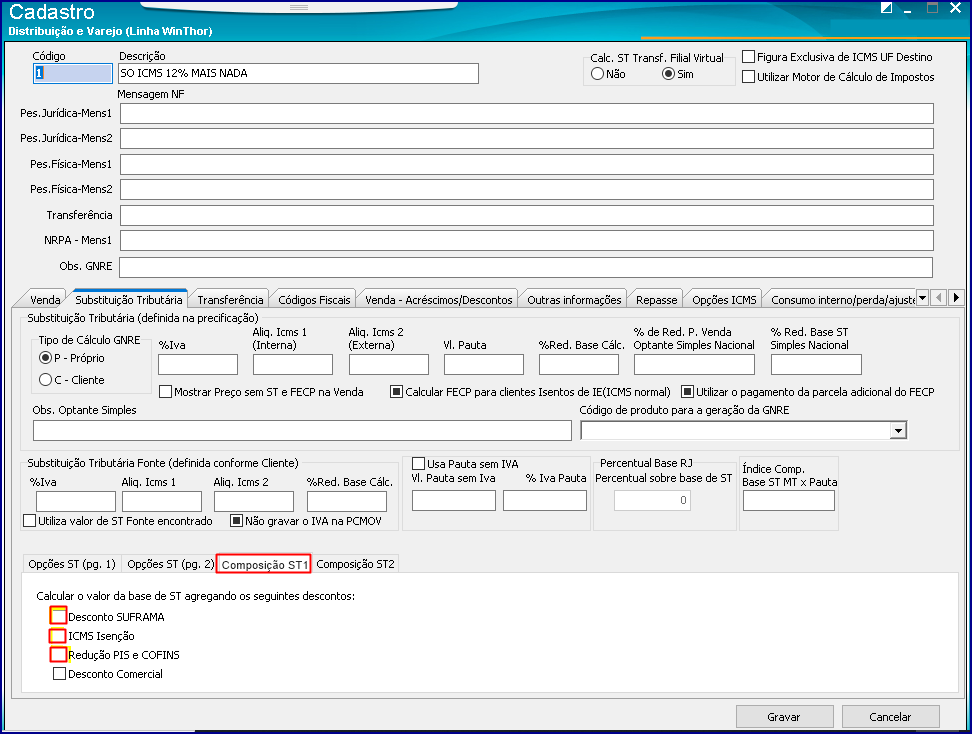Image resolution: width=972 pixels, height=734 pixels.
Task: Check Desconto Comercial option
Action: (60, 674)
